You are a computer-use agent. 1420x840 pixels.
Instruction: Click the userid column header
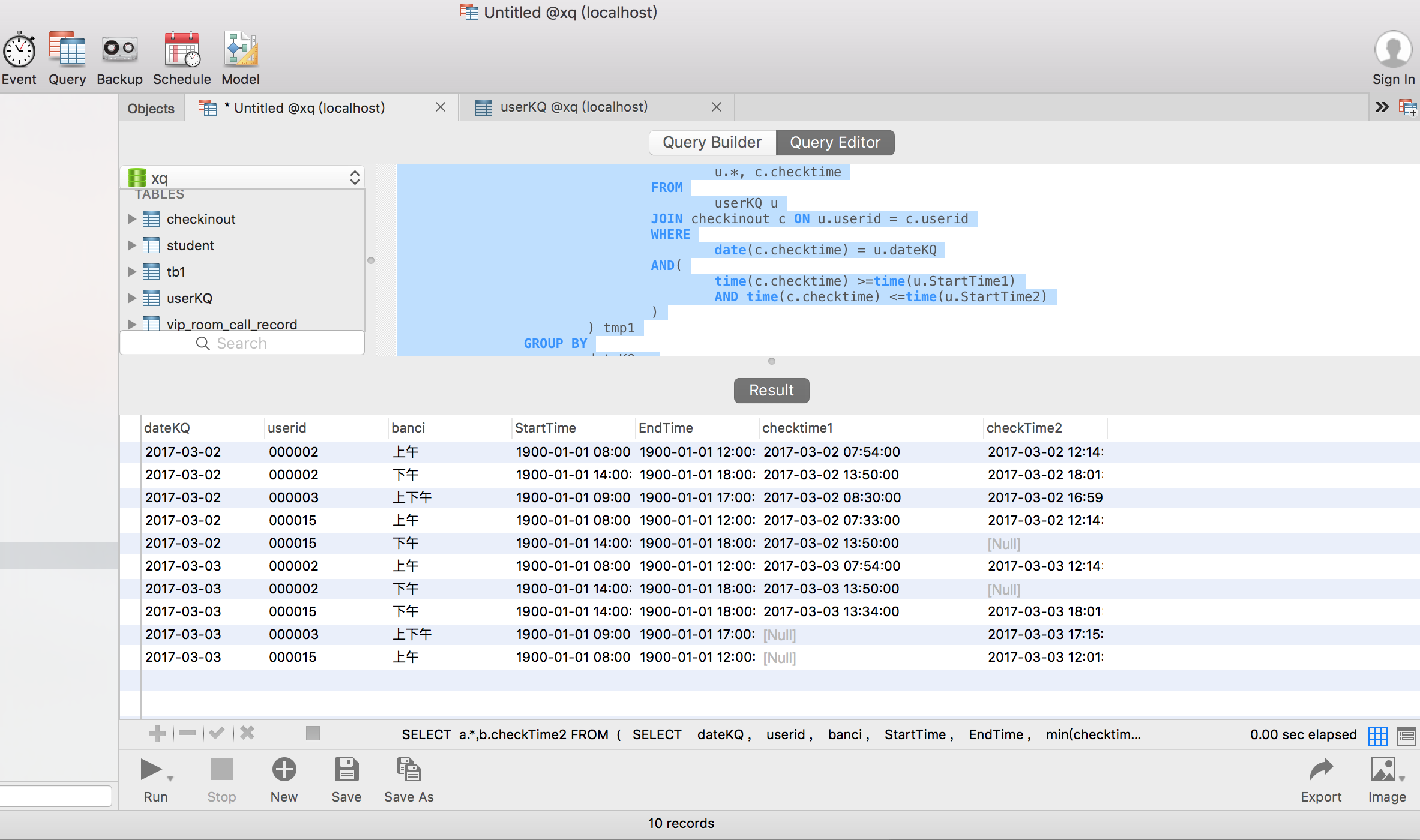326,428
